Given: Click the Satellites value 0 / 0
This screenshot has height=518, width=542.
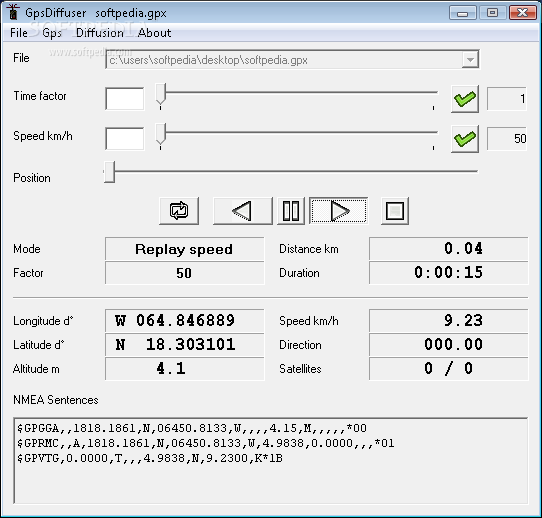Looking at the screenshot, I should point(449,369).
